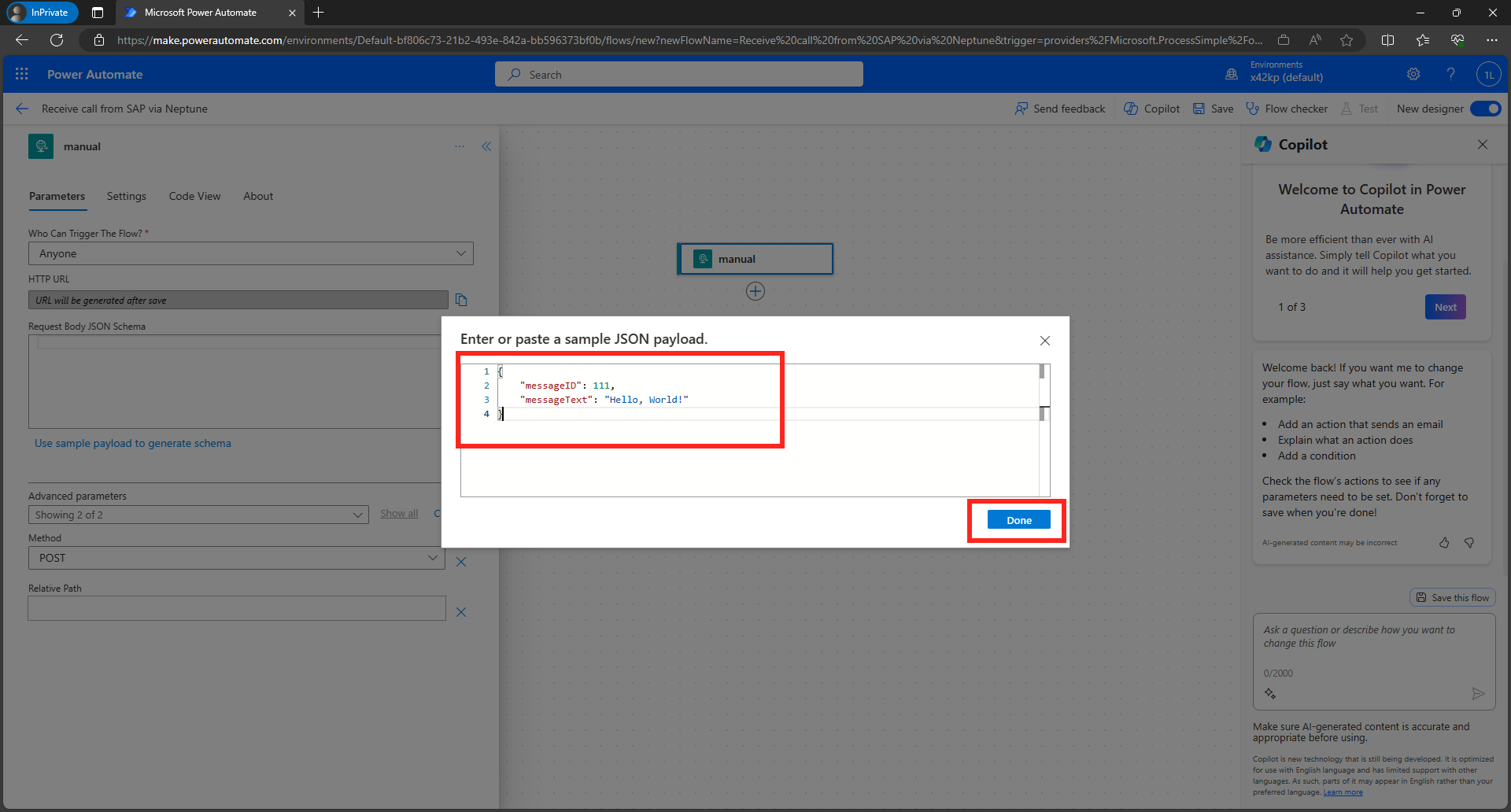Image resolution: width=1511 pixels, height=812 pixels.
Task: Open Flow checker
Action: 1287,109
